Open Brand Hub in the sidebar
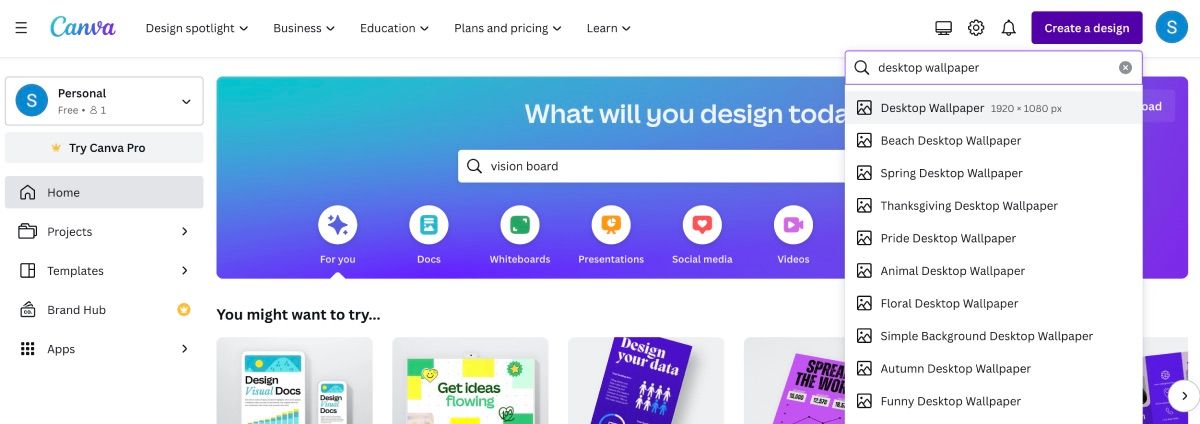 [104, 310]
